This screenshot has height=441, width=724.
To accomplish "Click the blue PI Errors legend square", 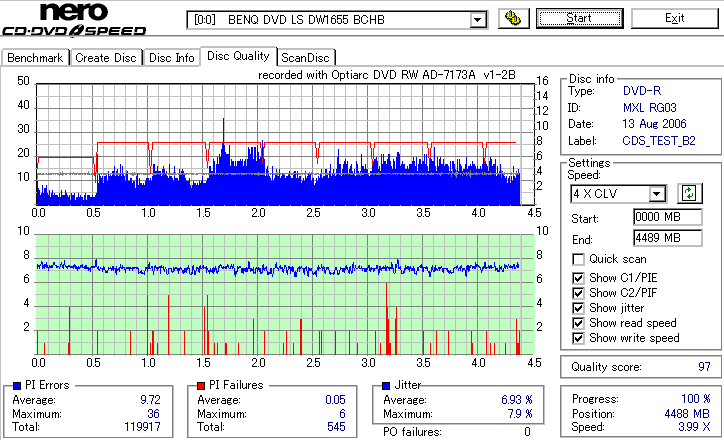I will point(17,385).
